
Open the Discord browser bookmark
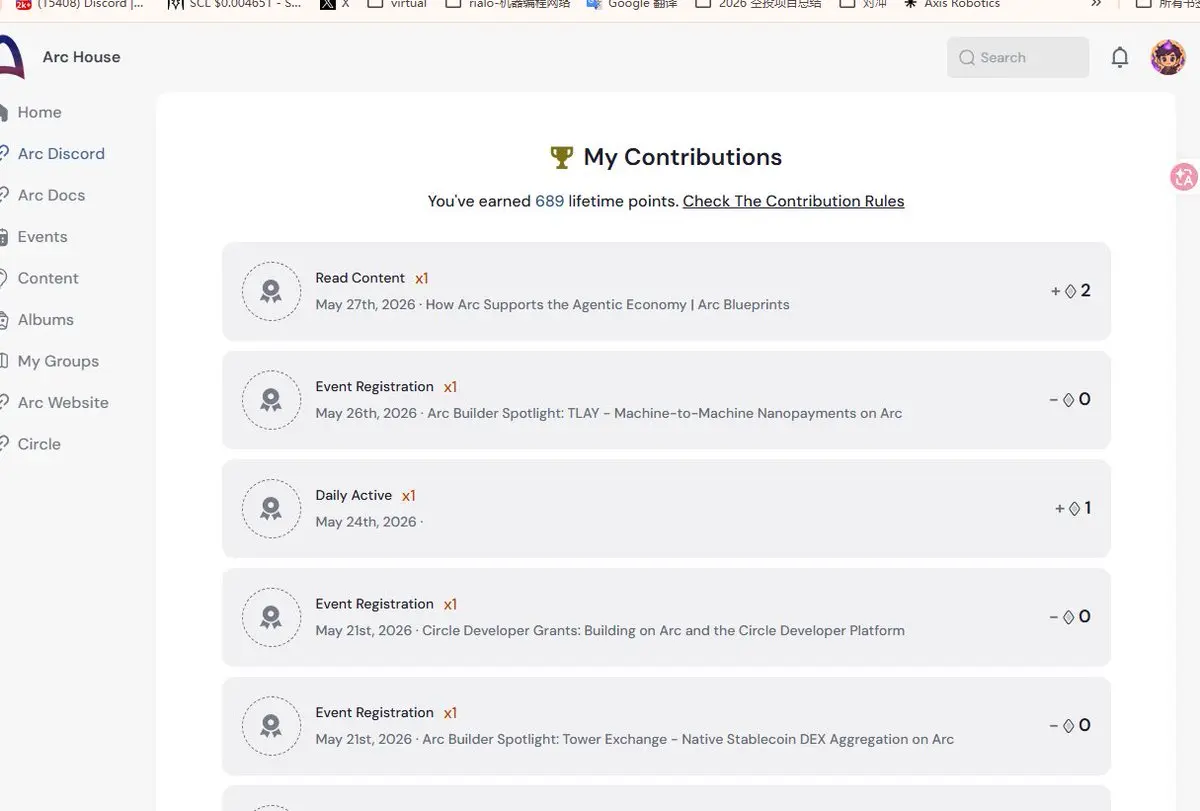(81, 4)
